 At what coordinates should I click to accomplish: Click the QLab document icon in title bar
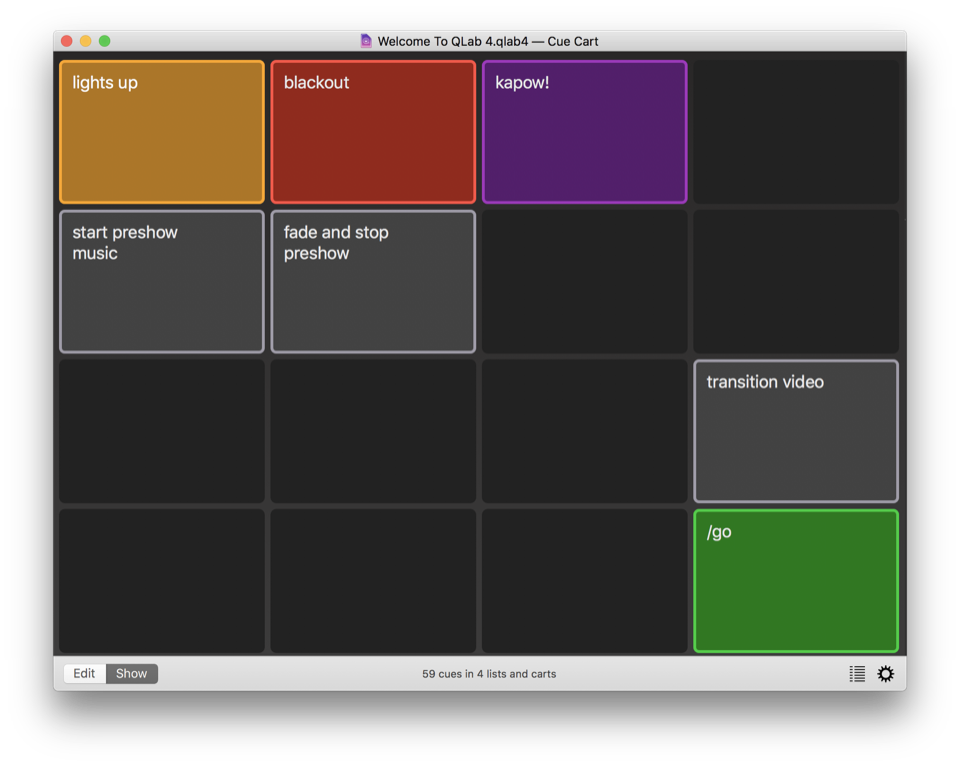366,41
